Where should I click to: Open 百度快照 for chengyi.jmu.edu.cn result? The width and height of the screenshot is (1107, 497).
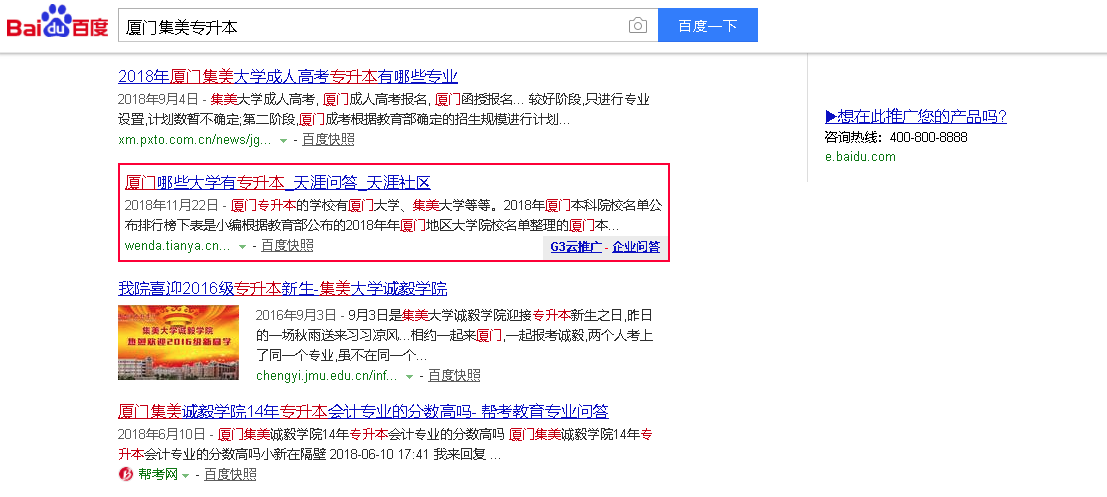455,375
